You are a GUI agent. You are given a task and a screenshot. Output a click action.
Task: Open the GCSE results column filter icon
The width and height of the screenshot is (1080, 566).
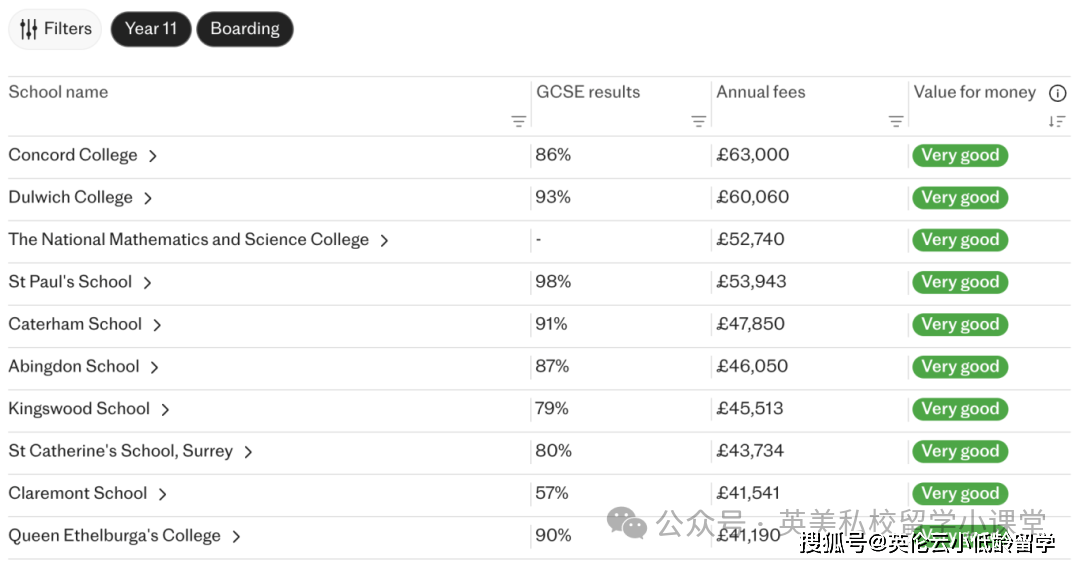tap(698, 122)
